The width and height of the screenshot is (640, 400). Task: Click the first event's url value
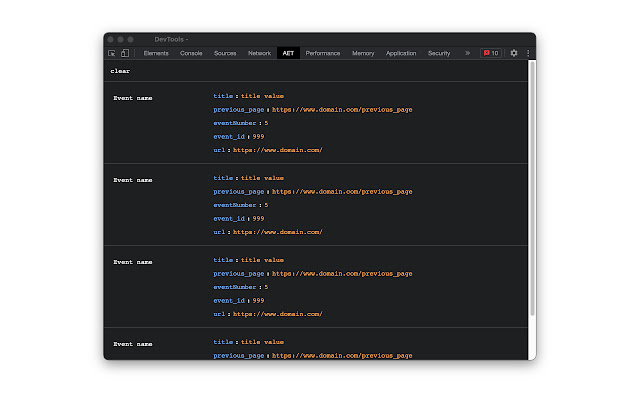coord(278,150)
